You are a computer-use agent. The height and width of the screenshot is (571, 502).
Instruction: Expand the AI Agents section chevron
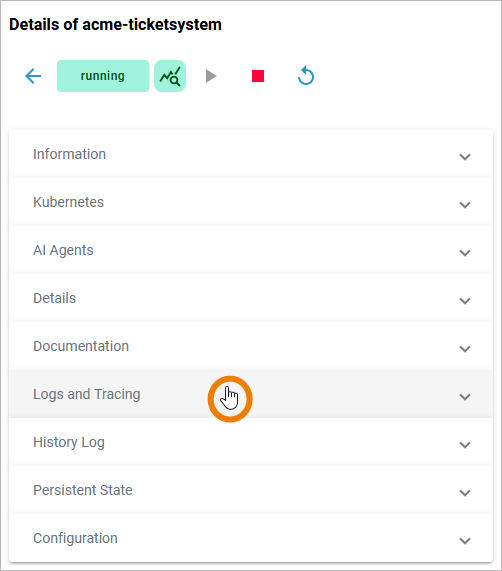tap(465, 253)
